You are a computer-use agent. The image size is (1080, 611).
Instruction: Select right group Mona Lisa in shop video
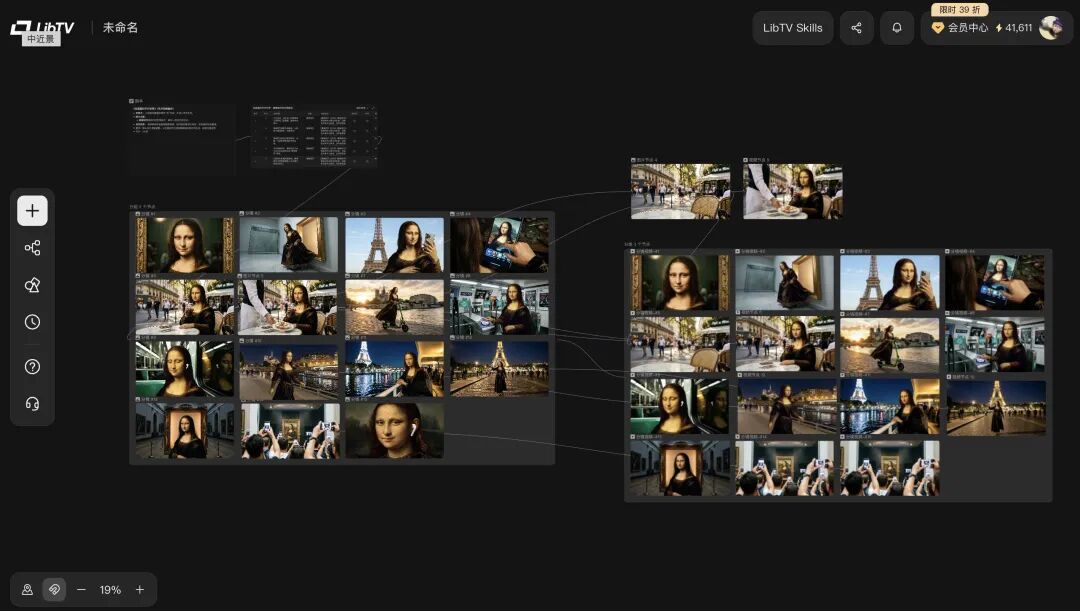pyautogui.click(x=995, y=344)
